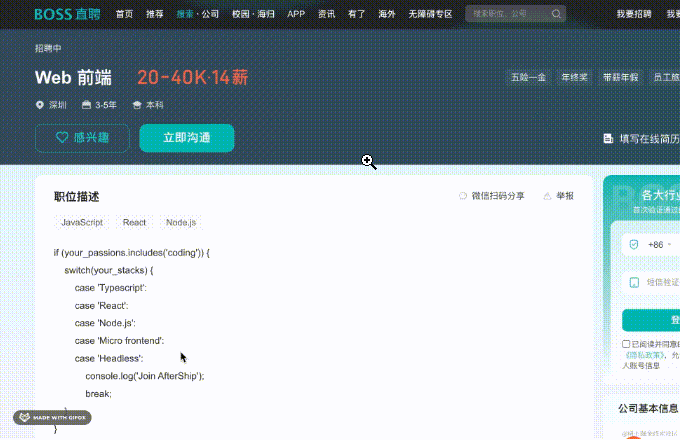Click the case 'Micro frontend': line
This screenshot has height=440, width=680.
tap(119, 341)
